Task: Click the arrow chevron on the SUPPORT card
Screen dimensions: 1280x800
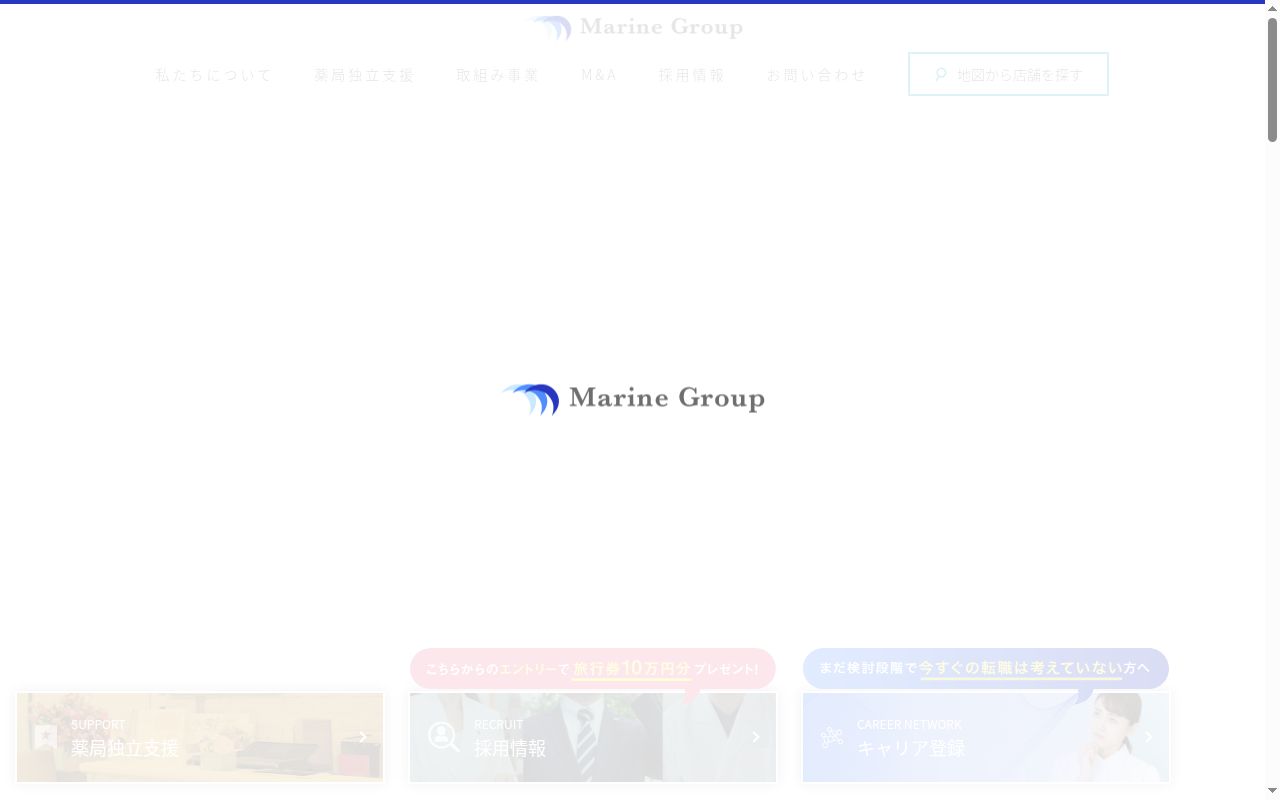Action: tap(363, 737)
